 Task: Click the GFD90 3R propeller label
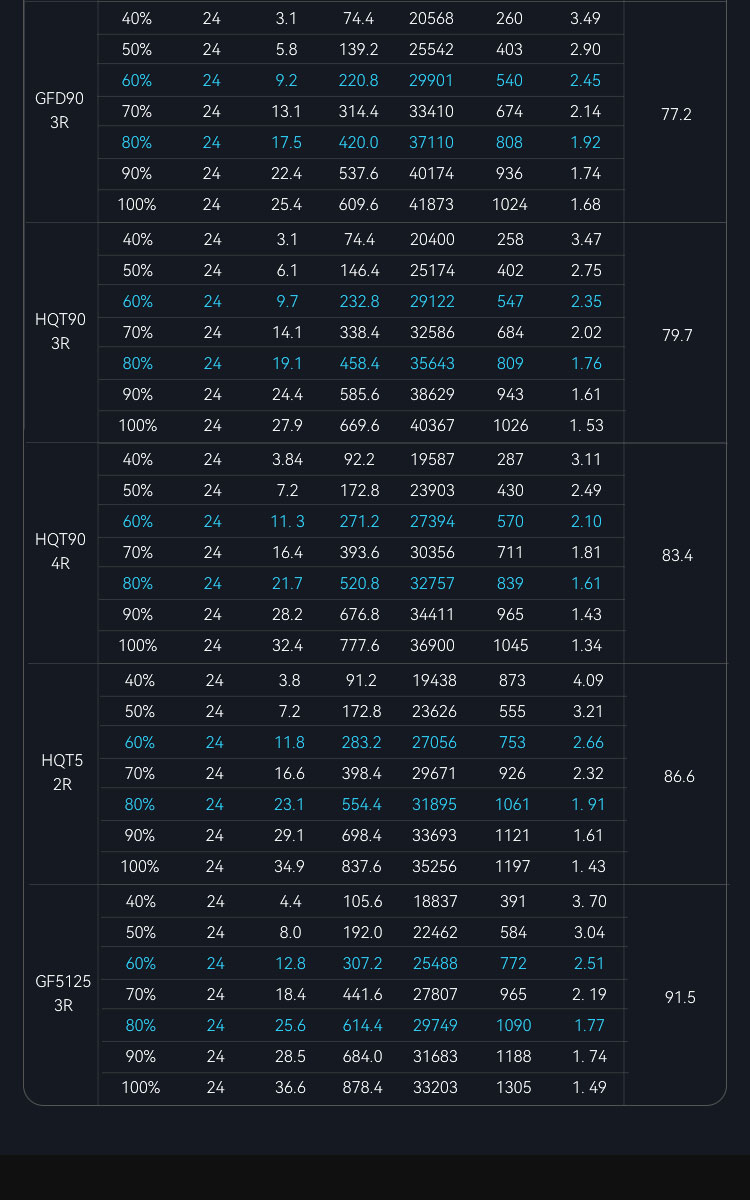pos(60,111)
